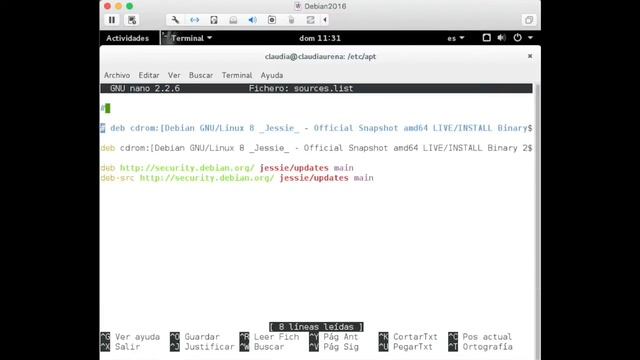Click the 'Pág Ant' nano shortcut
Screen dimensions: 640x360
(x=334, y=337)
